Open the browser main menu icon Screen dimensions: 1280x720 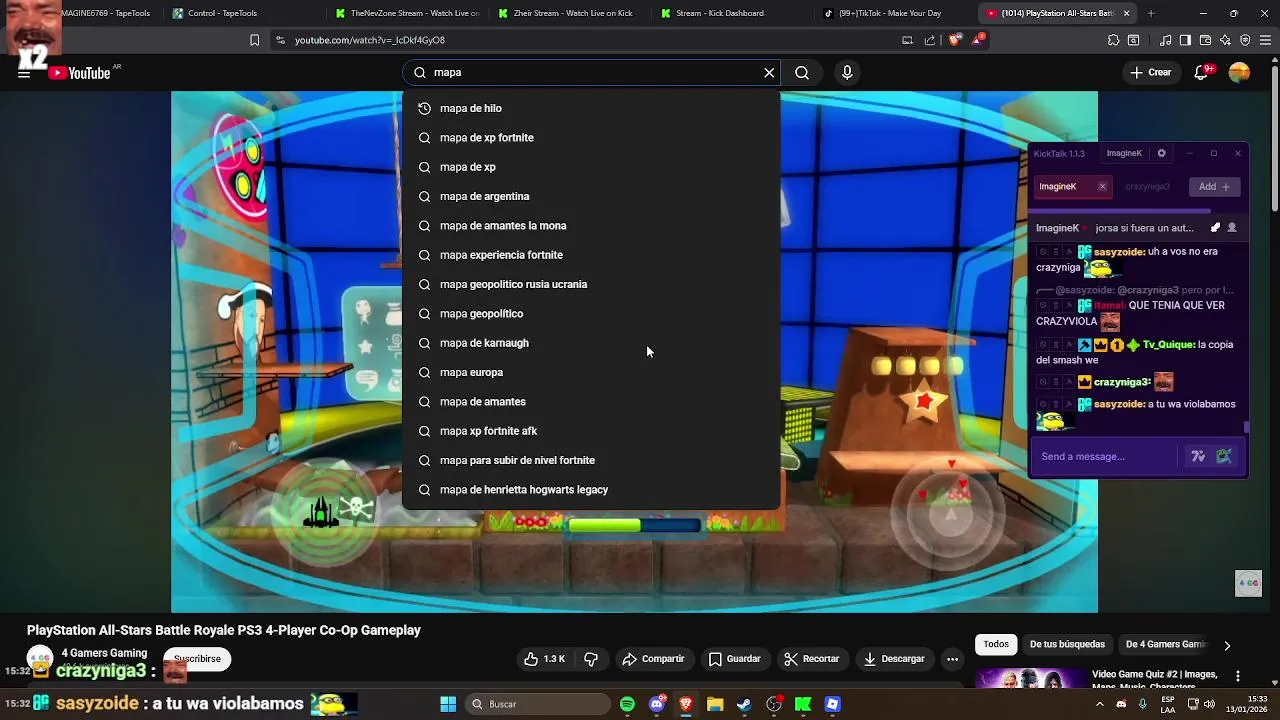pos(1265,40)
